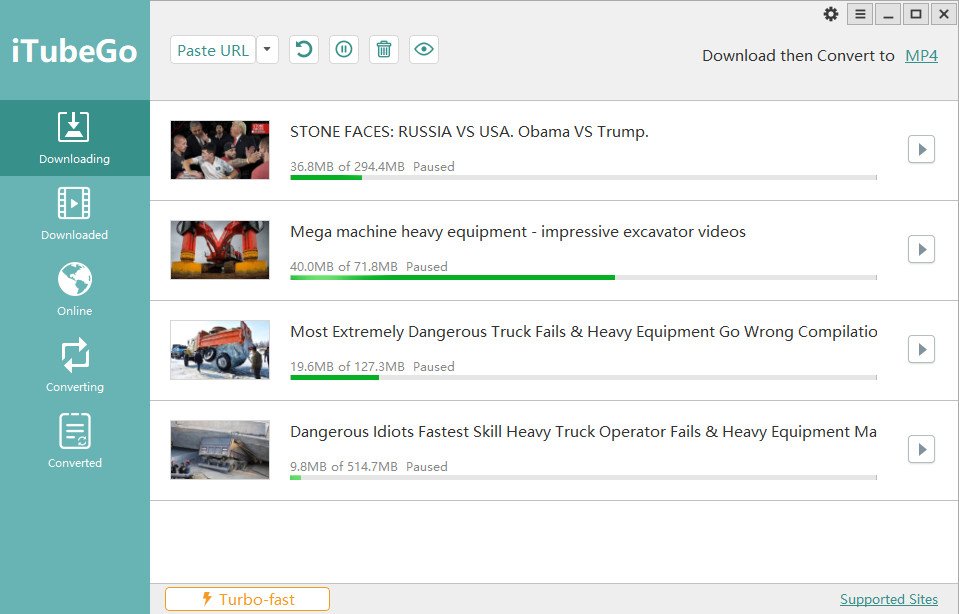Image resolution: width=959 pixels, height=614 pixels.
Task: Resume the STONE FACES video download
Action: click(x=921, y=149)
